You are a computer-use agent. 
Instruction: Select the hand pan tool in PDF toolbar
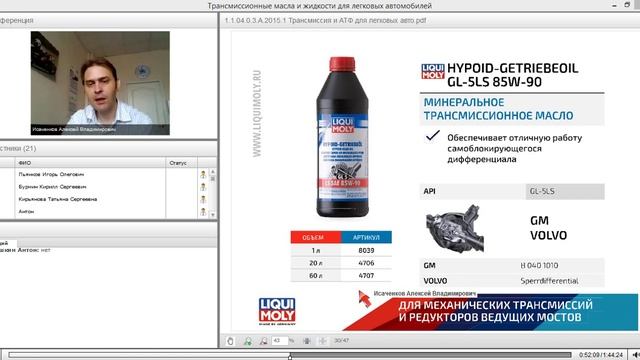click(230, 341)
